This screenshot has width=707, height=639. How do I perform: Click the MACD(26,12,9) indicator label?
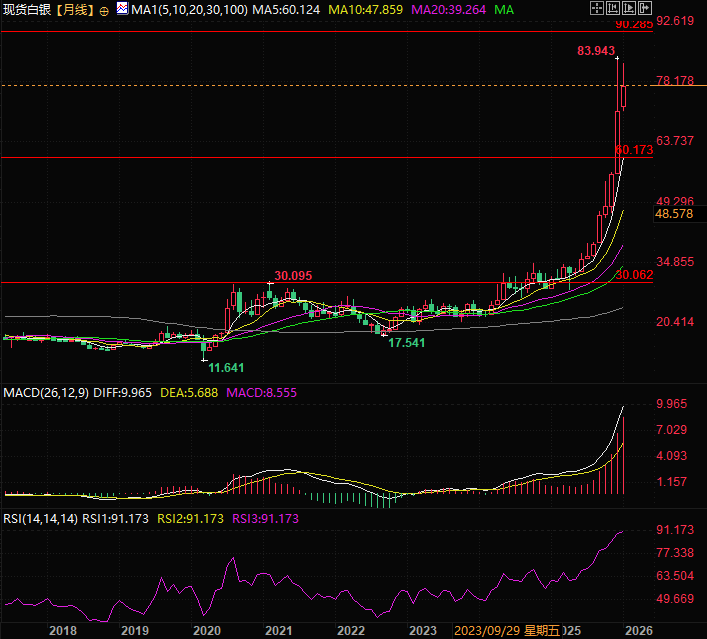point(46,393)
